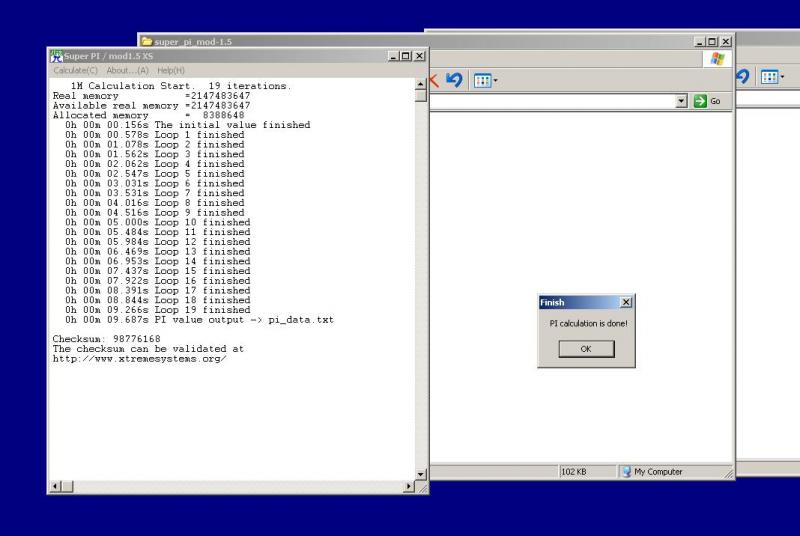Click Super PI horizontal scrollbar left arrow
The width and height of the screenshot is (800, 536).
[x=56, y=487]
